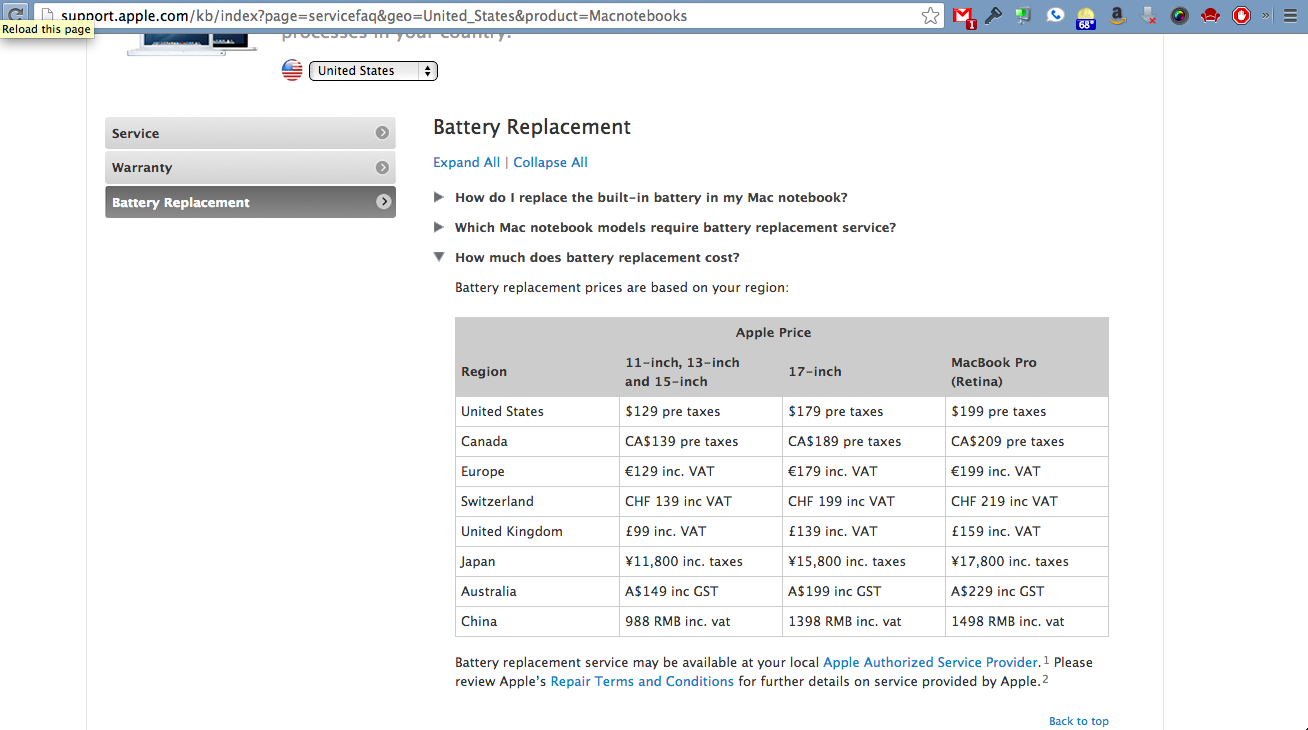Screen dimensions: 1308x730
Task: Click the arrow icon on Warranty tab
Action: tap(382, 167)
